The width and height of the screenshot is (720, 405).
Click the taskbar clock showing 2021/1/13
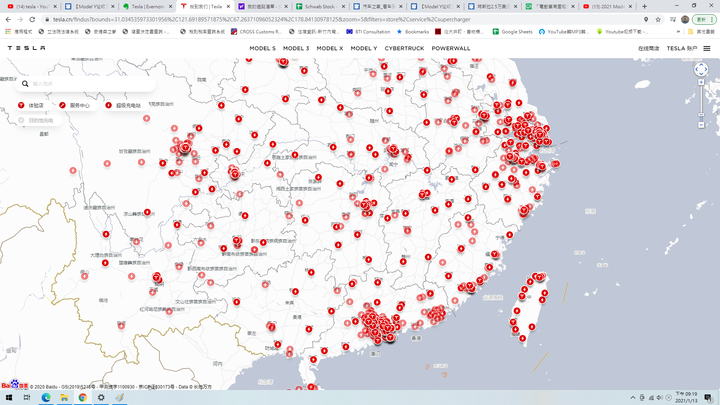pos(686,398)
